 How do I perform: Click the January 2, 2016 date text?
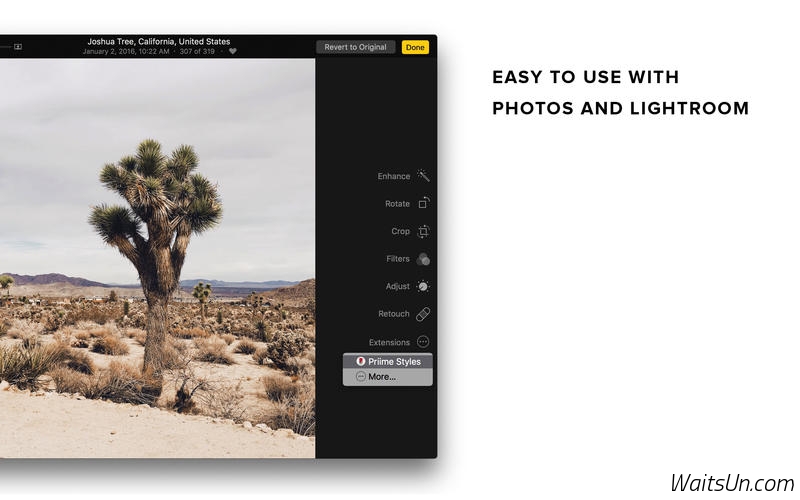click(126, 52)
